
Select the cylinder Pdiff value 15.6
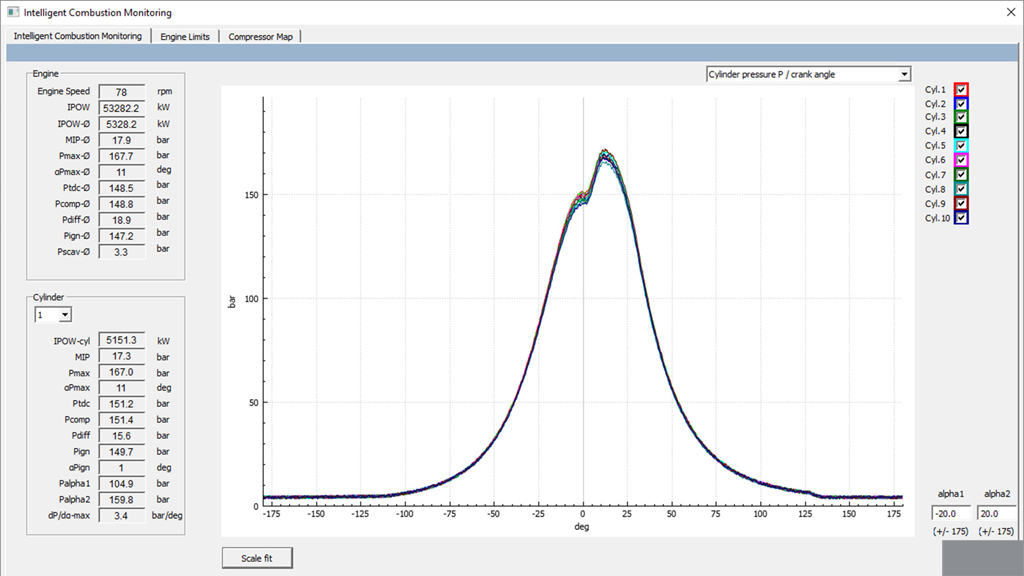[x=121, y=436]
